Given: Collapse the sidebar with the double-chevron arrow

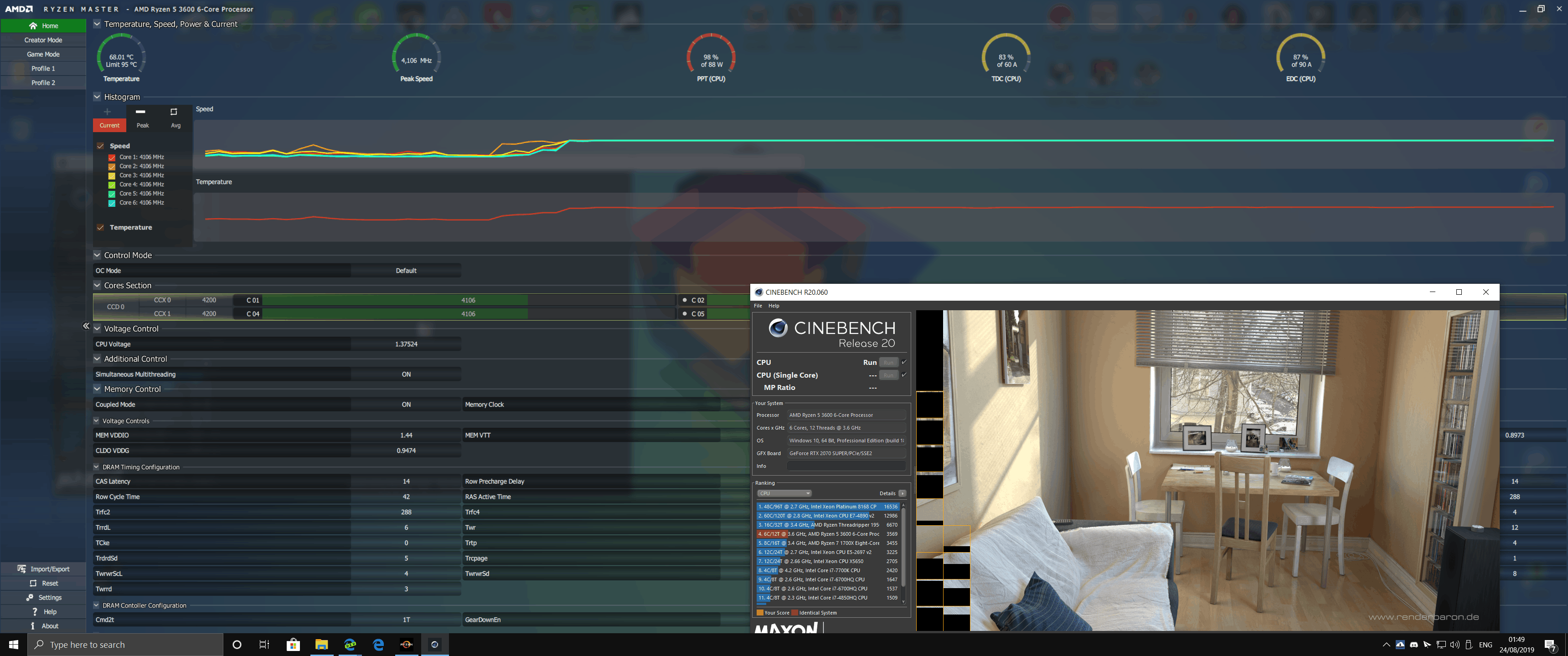Looking at the screenshot, I should (x=86, y=326).
